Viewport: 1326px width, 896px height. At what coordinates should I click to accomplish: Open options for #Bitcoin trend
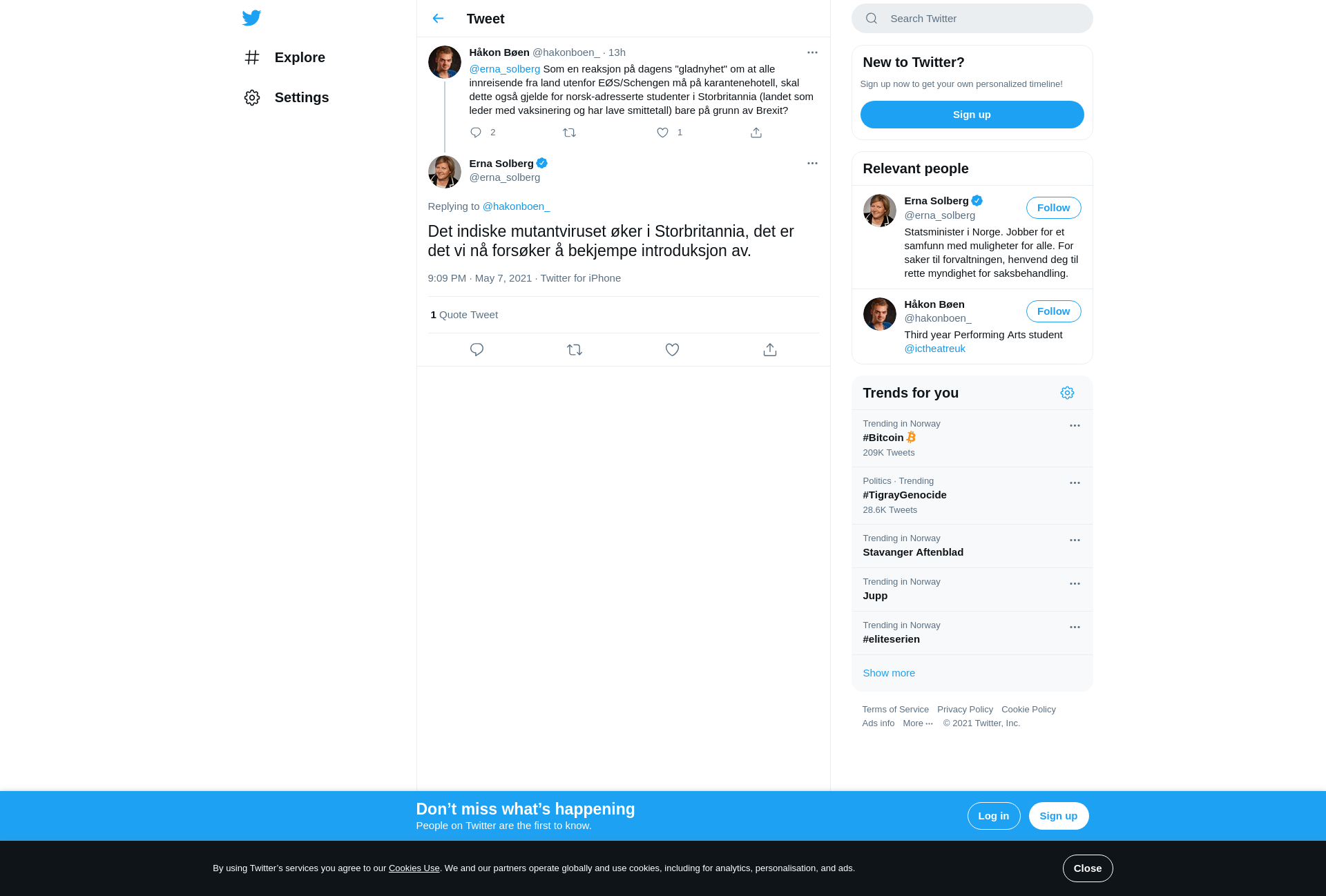pos(1075,426)
